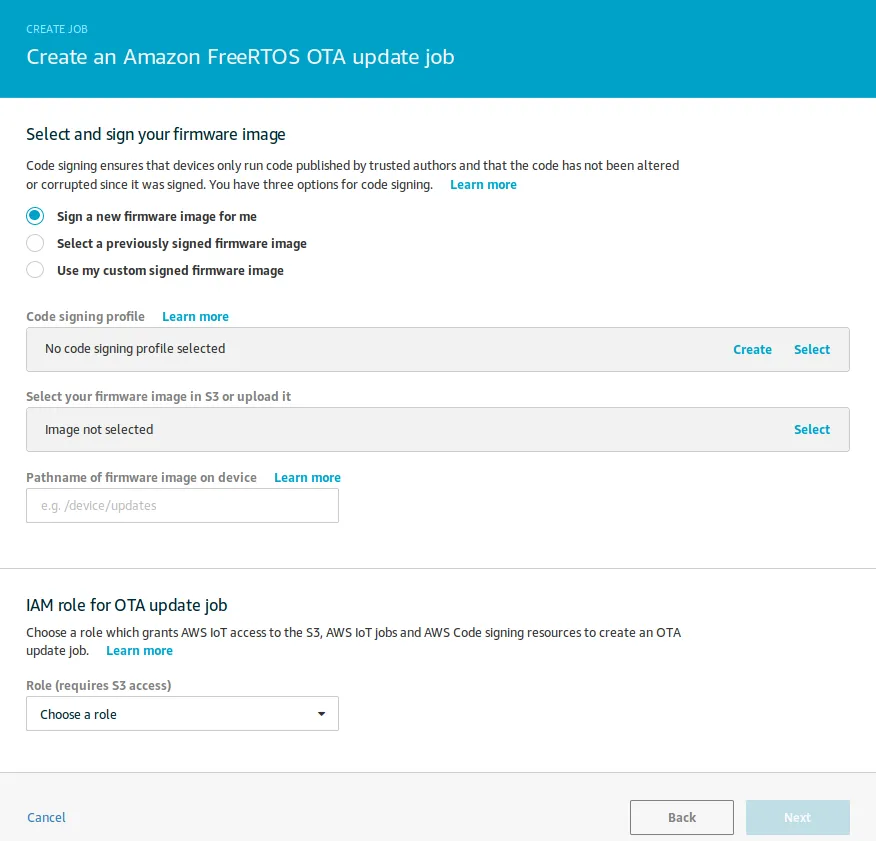Click the CREATE JOB header label

[57, 30]
